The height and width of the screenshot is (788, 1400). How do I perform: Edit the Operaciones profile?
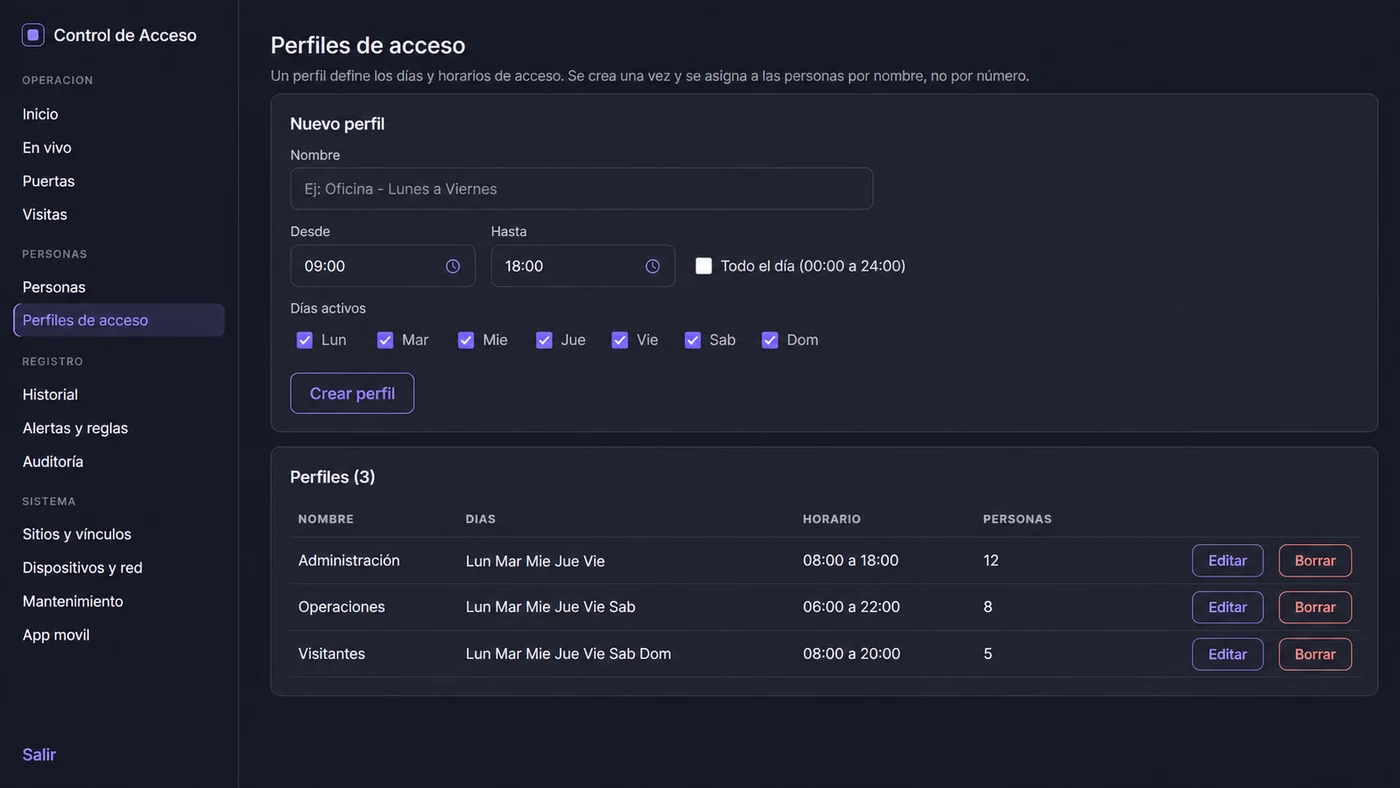coord(1227,607)
